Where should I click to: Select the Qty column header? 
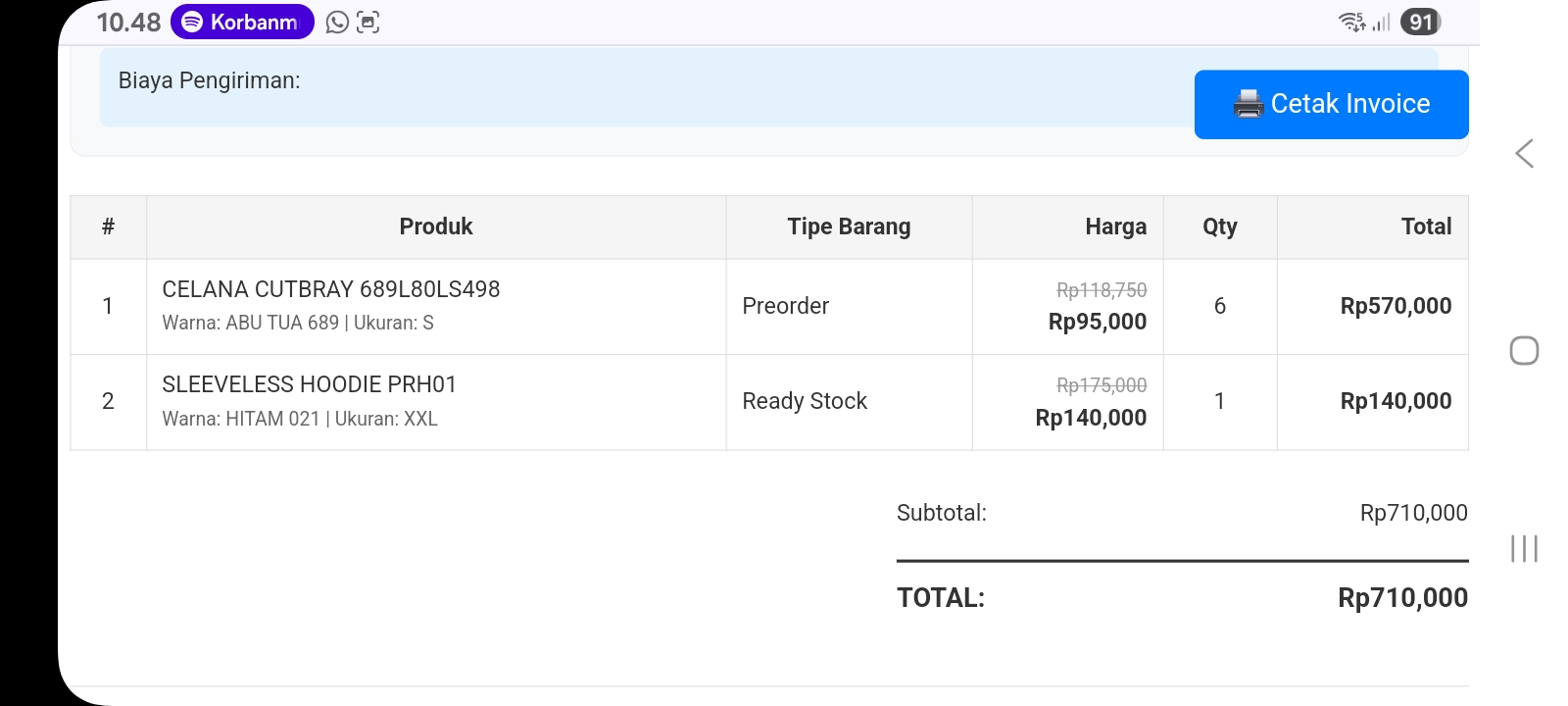tap(1219, 227)
